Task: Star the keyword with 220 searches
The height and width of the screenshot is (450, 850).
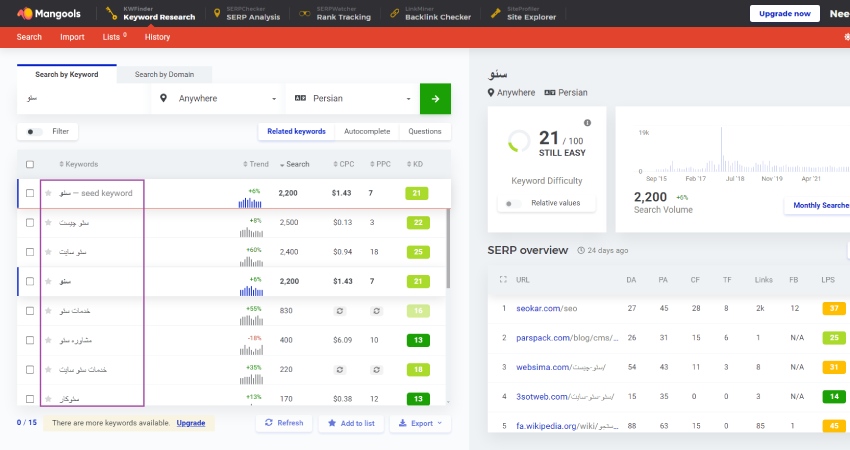Action: click(48, 370)
